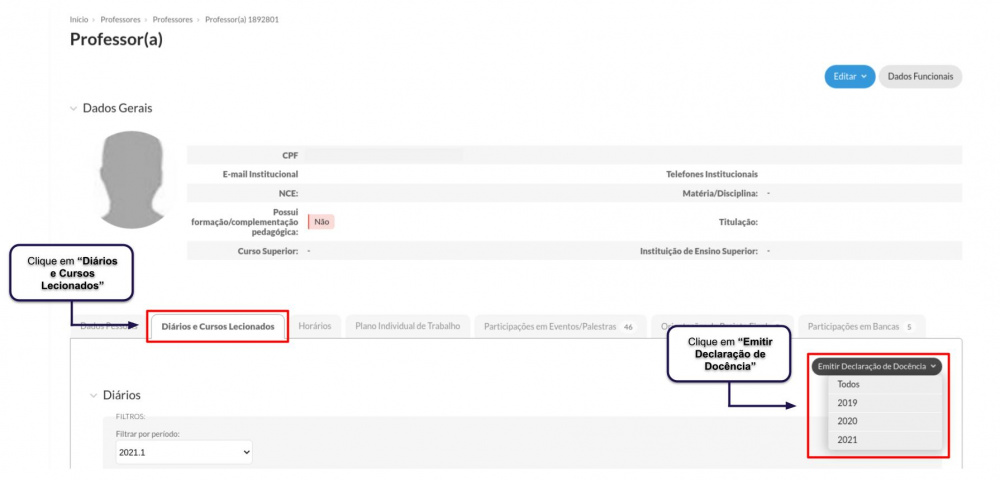Viewport: 1000px width, 480px height.
Task: Open the Editar dropdown button
Action: (849, 76)
